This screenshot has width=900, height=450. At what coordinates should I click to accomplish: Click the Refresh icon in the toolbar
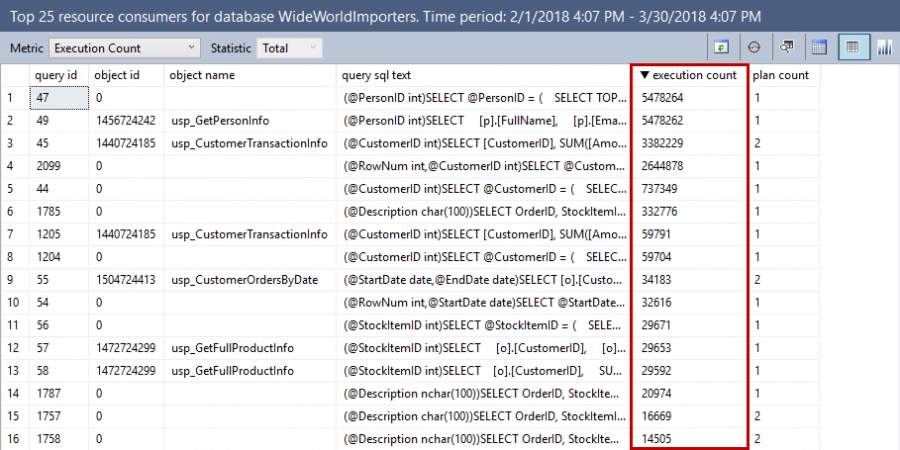721,47
